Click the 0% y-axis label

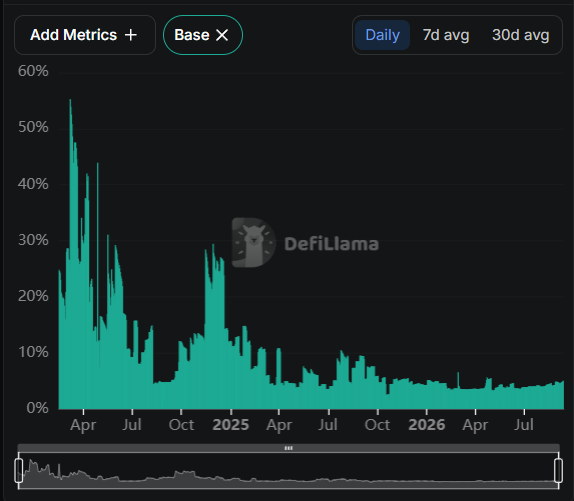click(x=37, y=408)
